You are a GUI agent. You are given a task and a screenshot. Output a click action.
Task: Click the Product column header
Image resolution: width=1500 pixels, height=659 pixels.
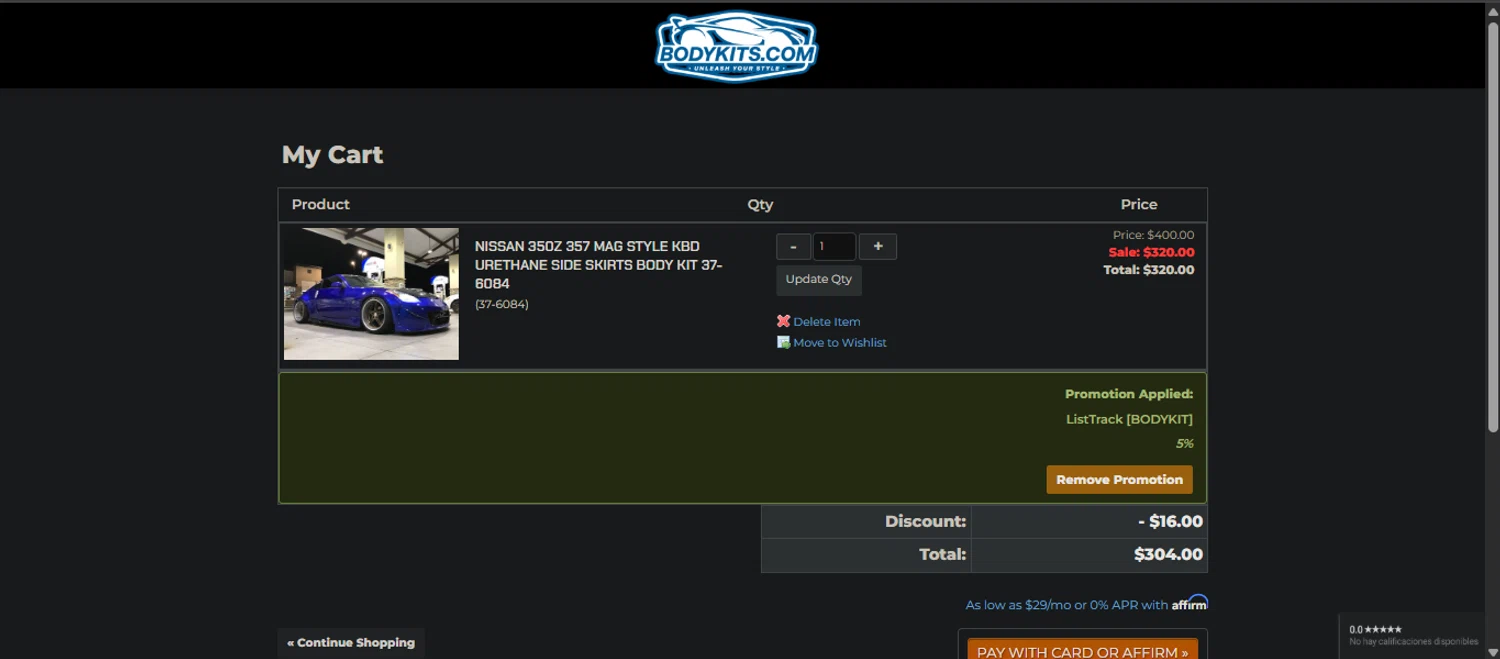point(321,204)
